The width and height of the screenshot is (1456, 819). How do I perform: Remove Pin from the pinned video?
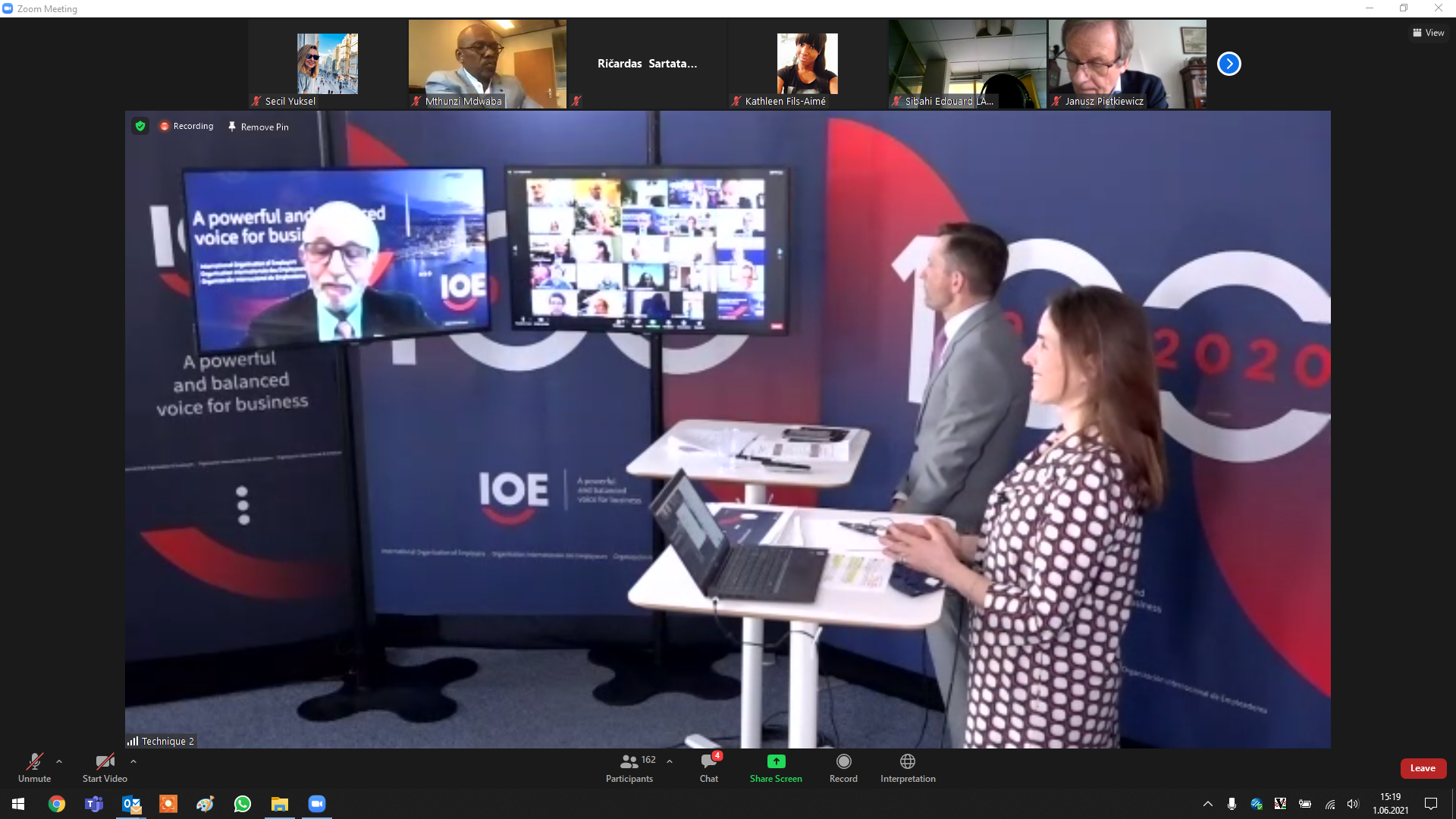point(259,127)
